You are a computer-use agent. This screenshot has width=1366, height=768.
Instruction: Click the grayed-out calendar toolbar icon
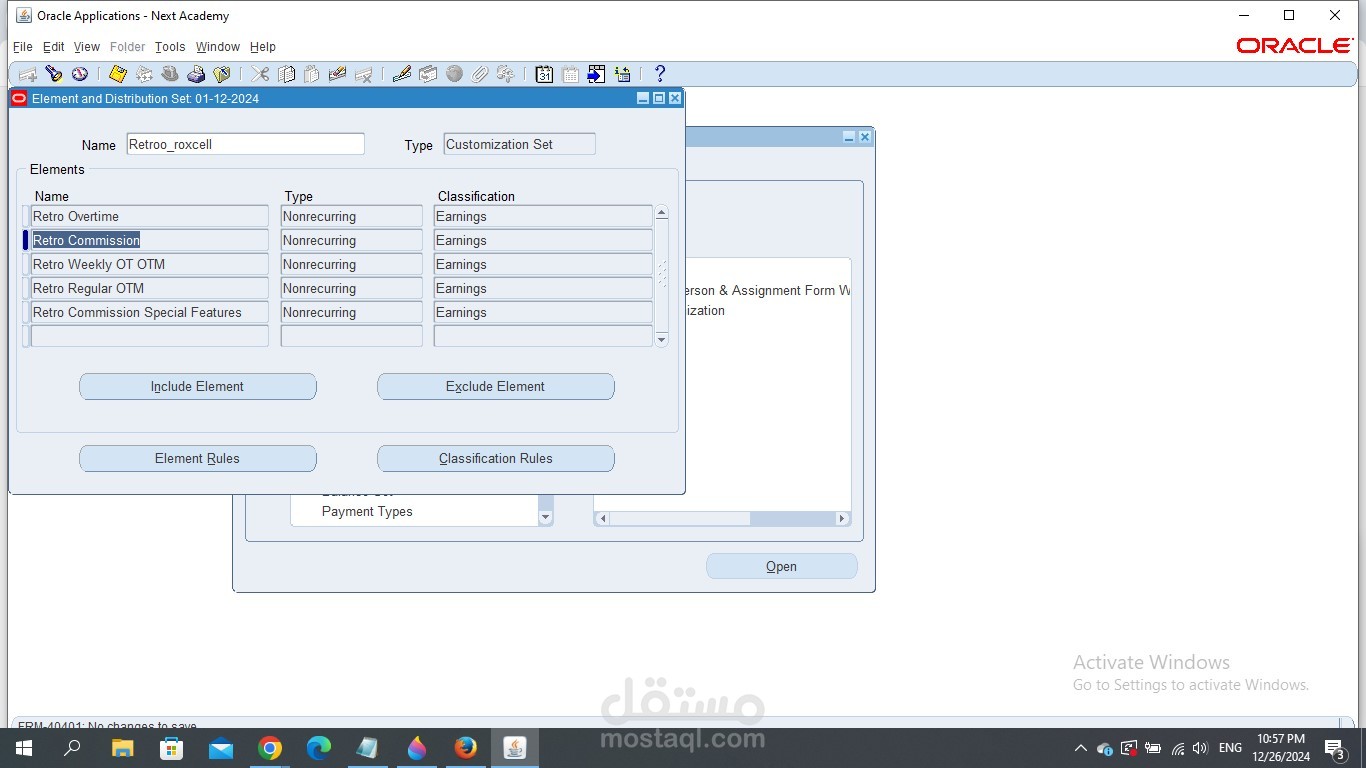point(570,74)
